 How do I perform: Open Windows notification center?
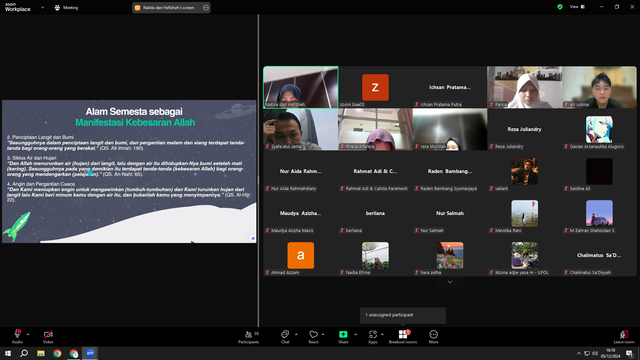click(x=630, y=353)
